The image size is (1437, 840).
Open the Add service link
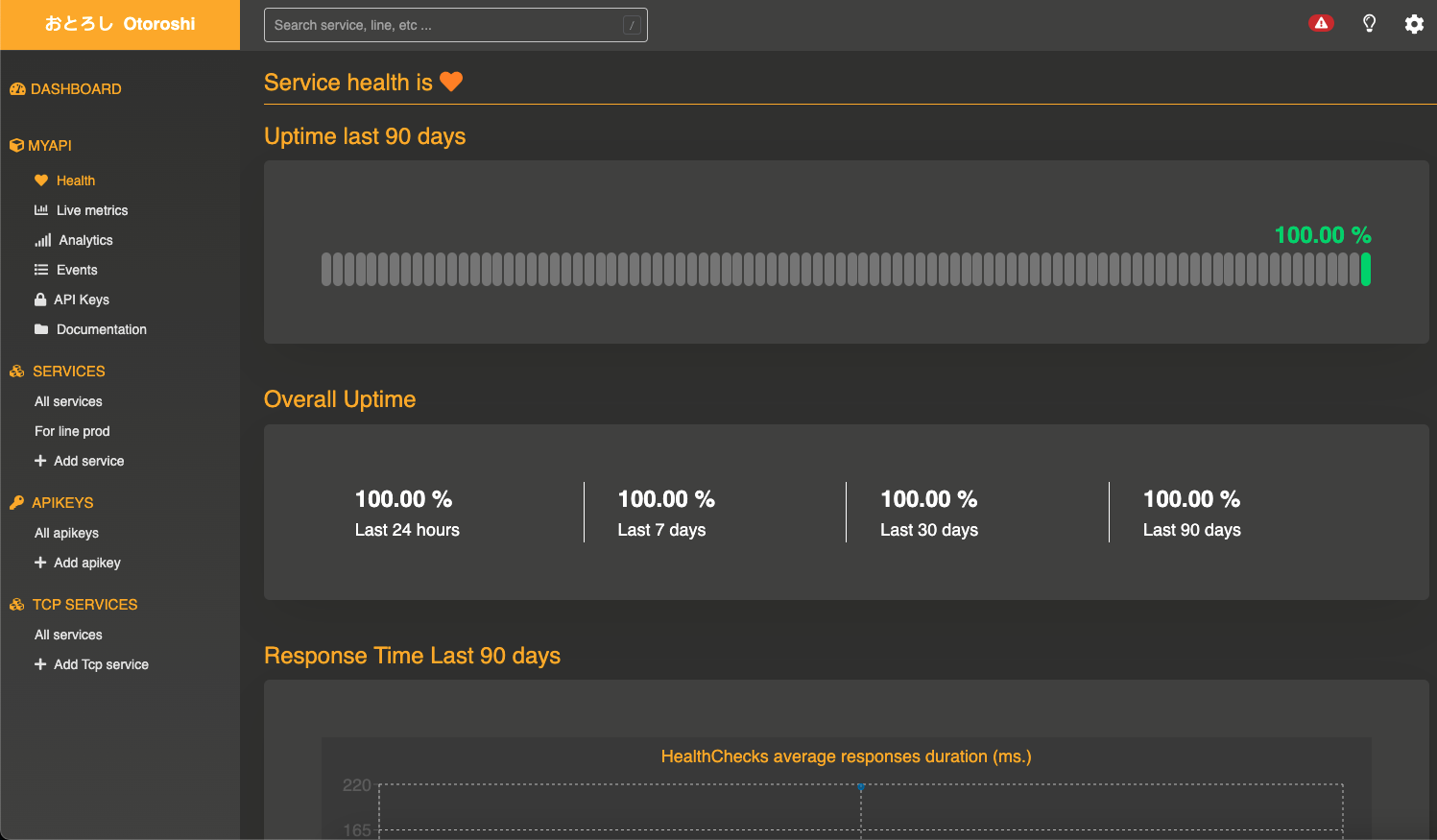[x=88, y=461]
